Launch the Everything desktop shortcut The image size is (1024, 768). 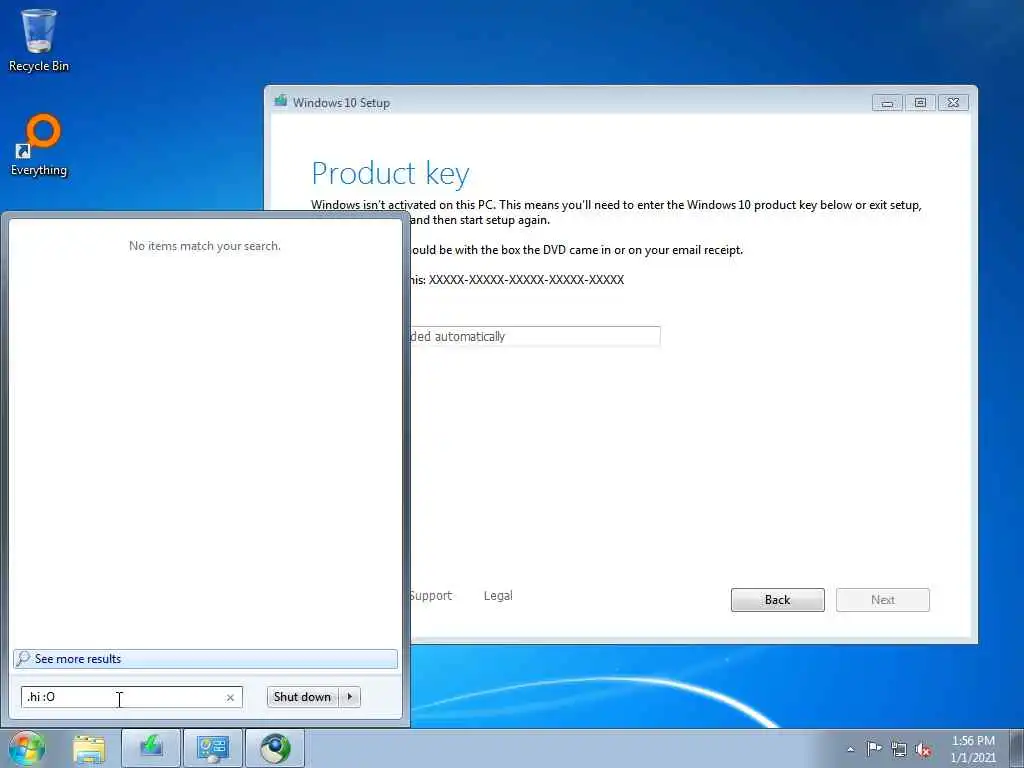(x=39, y=146)
